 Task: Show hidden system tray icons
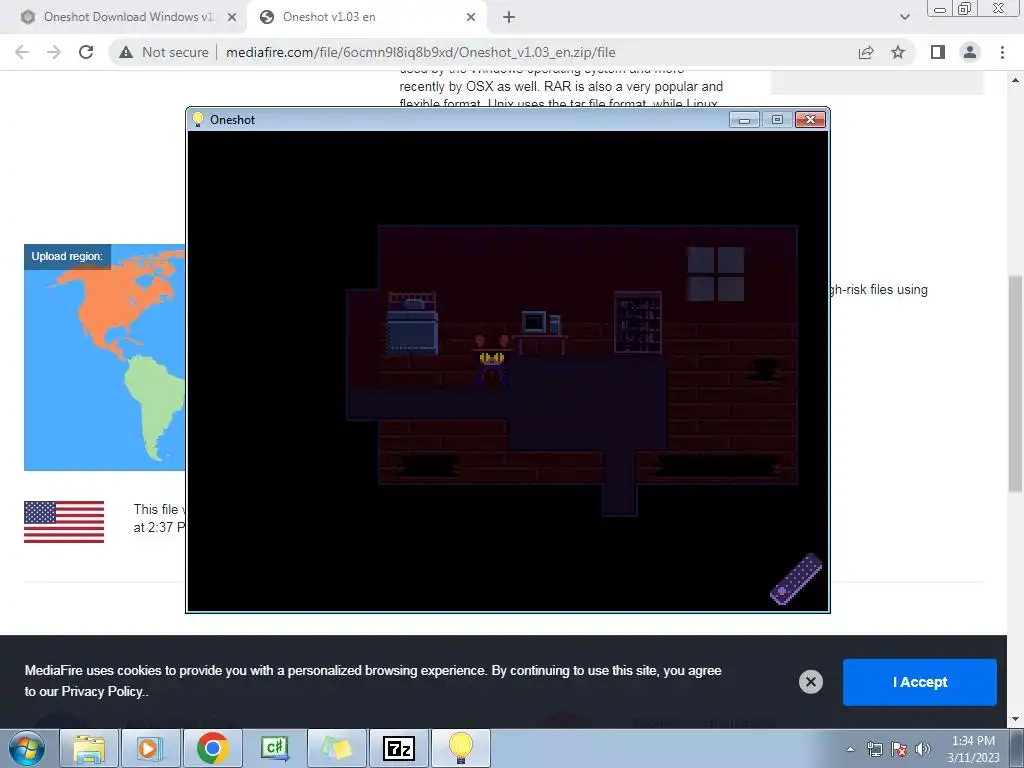(x=850, y=749)
